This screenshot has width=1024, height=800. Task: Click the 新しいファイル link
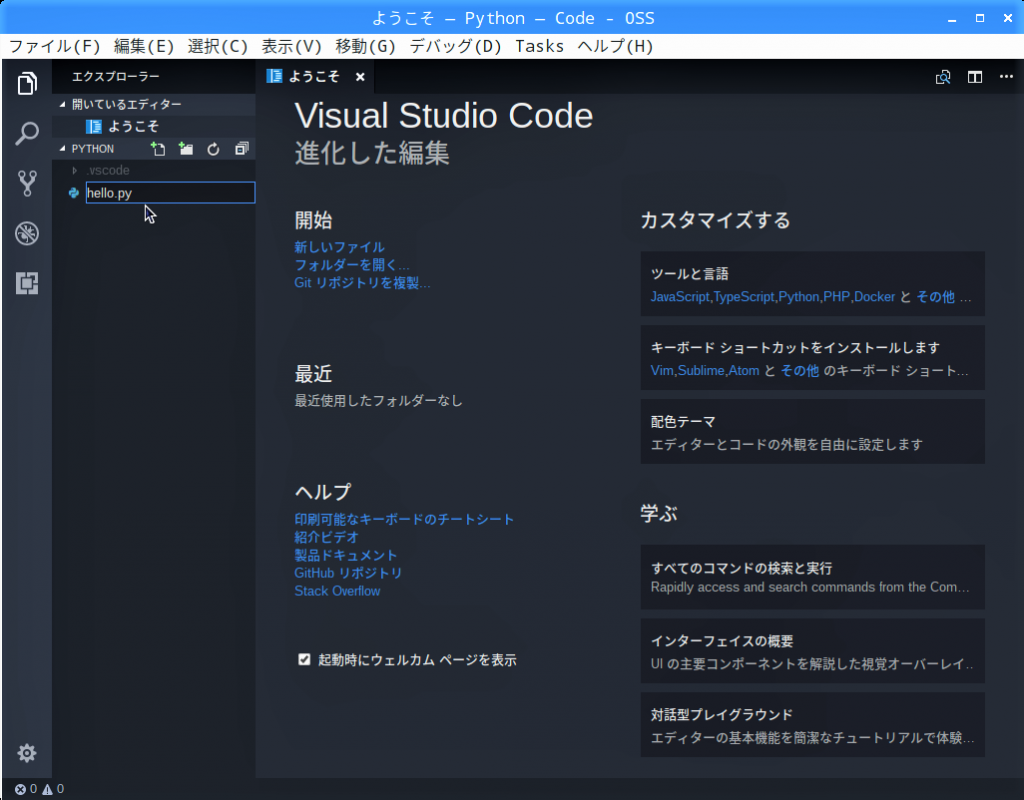pos(339,247)
